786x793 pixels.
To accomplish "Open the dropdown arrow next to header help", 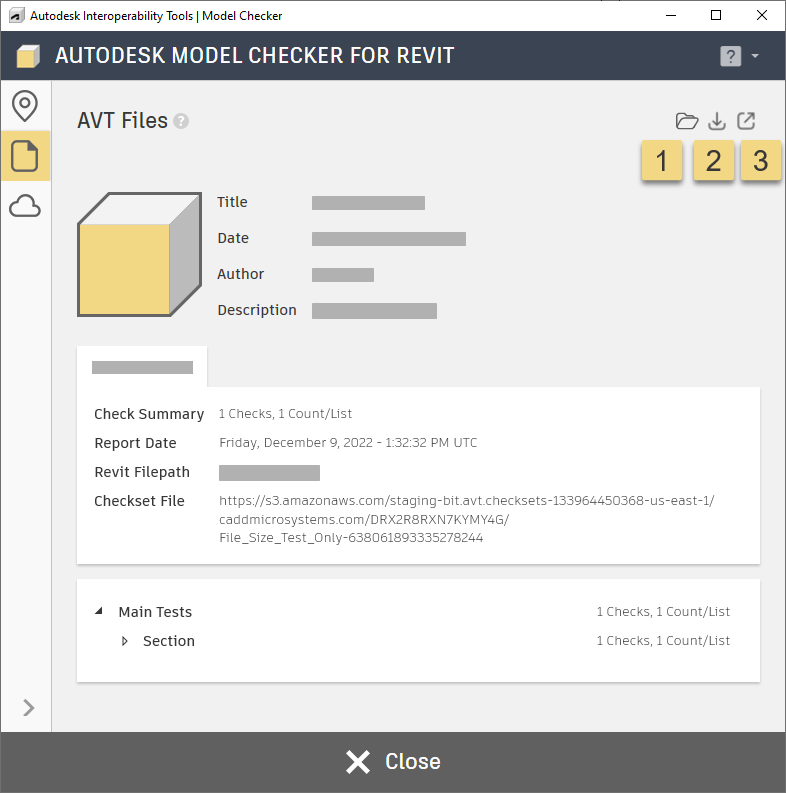I will point(755,56).
